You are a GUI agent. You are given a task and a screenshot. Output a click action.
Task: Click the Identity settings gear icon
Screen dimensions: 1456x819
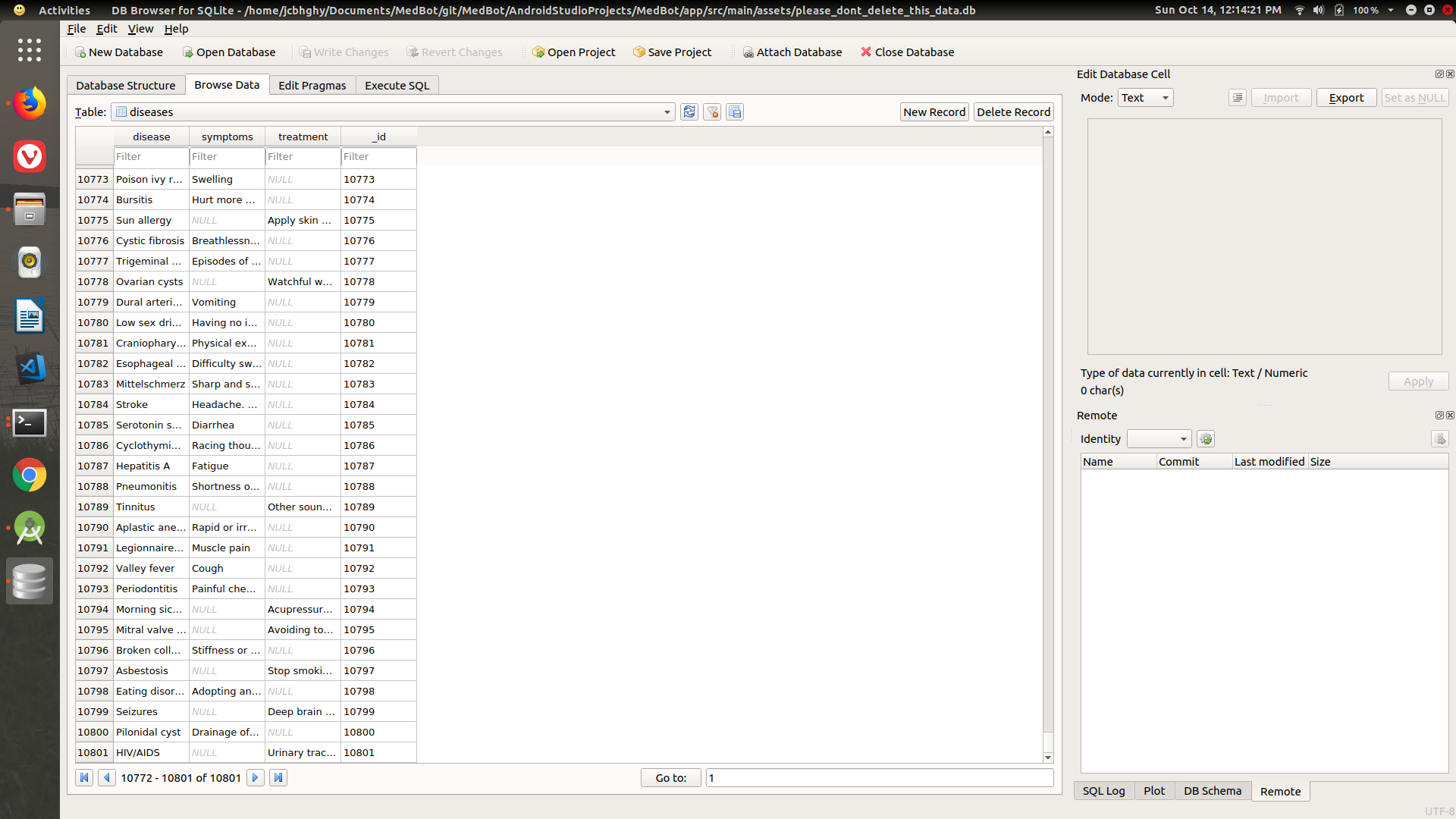(1205, 439)
